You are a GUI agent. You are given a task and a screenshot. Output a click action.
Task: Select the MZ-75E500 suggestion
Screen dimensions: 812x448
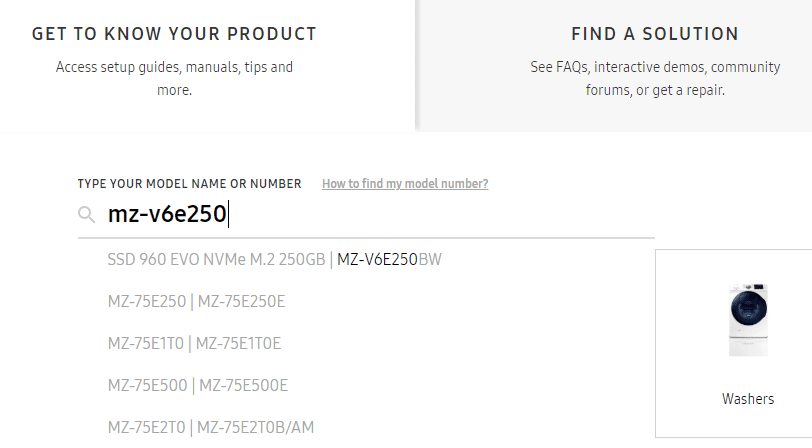(x=147, y=386)
